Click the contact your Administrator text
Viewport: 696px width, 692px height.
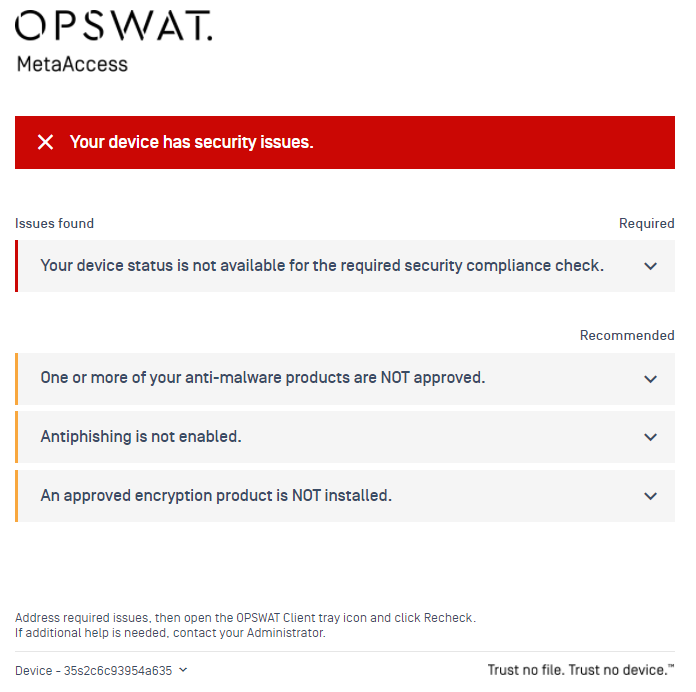pos(249,633)
